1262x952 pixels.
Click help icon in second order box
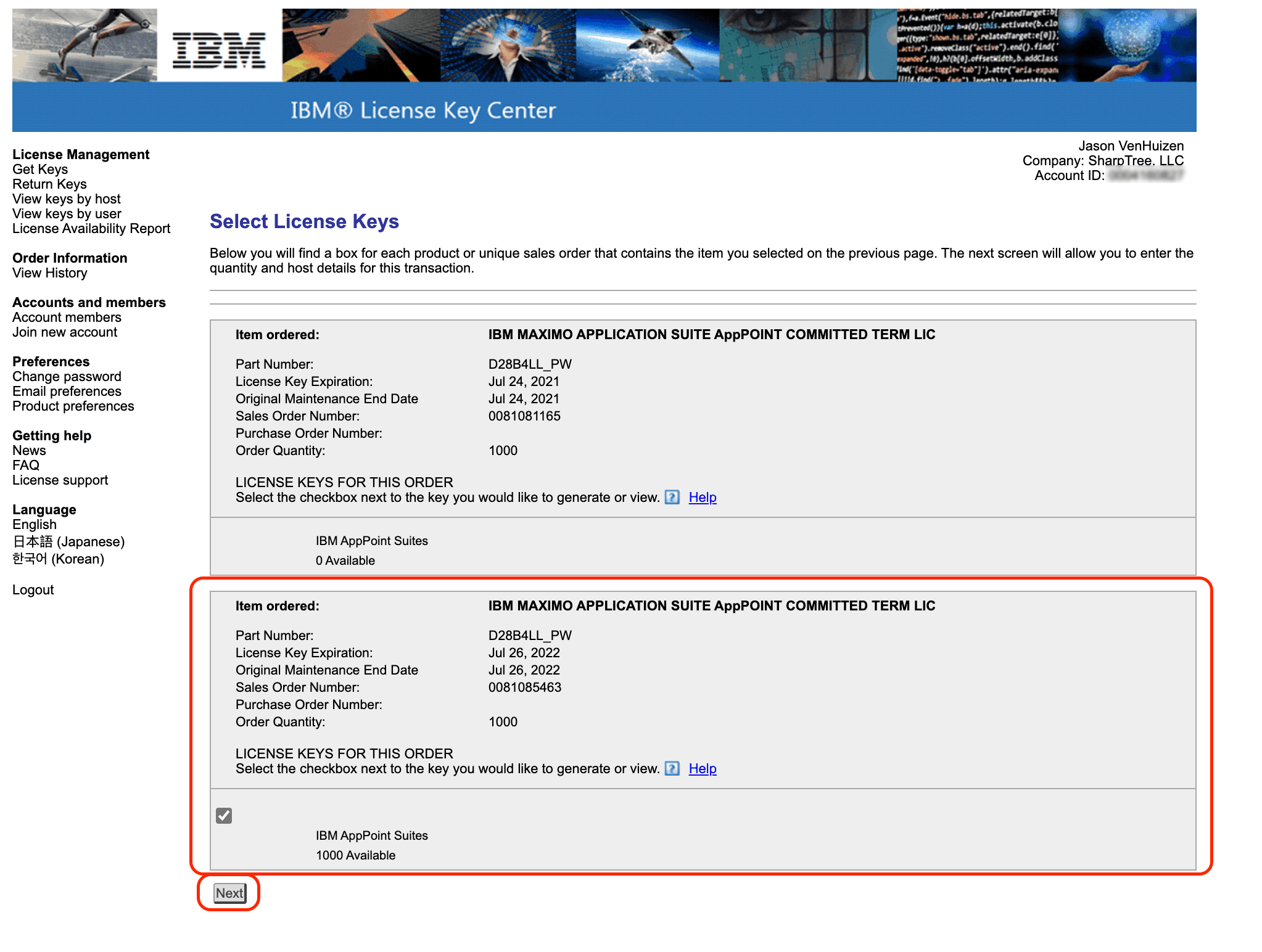pos(672,768)
